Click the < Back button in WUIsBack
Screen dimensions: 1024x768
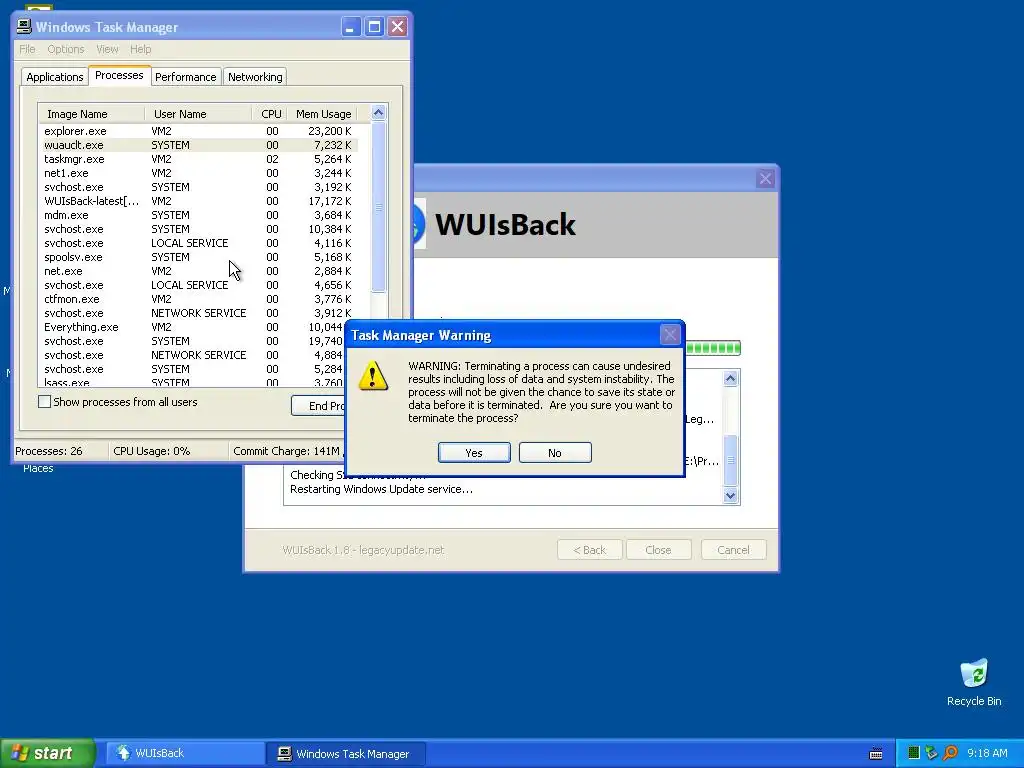(x=590, y=550)
